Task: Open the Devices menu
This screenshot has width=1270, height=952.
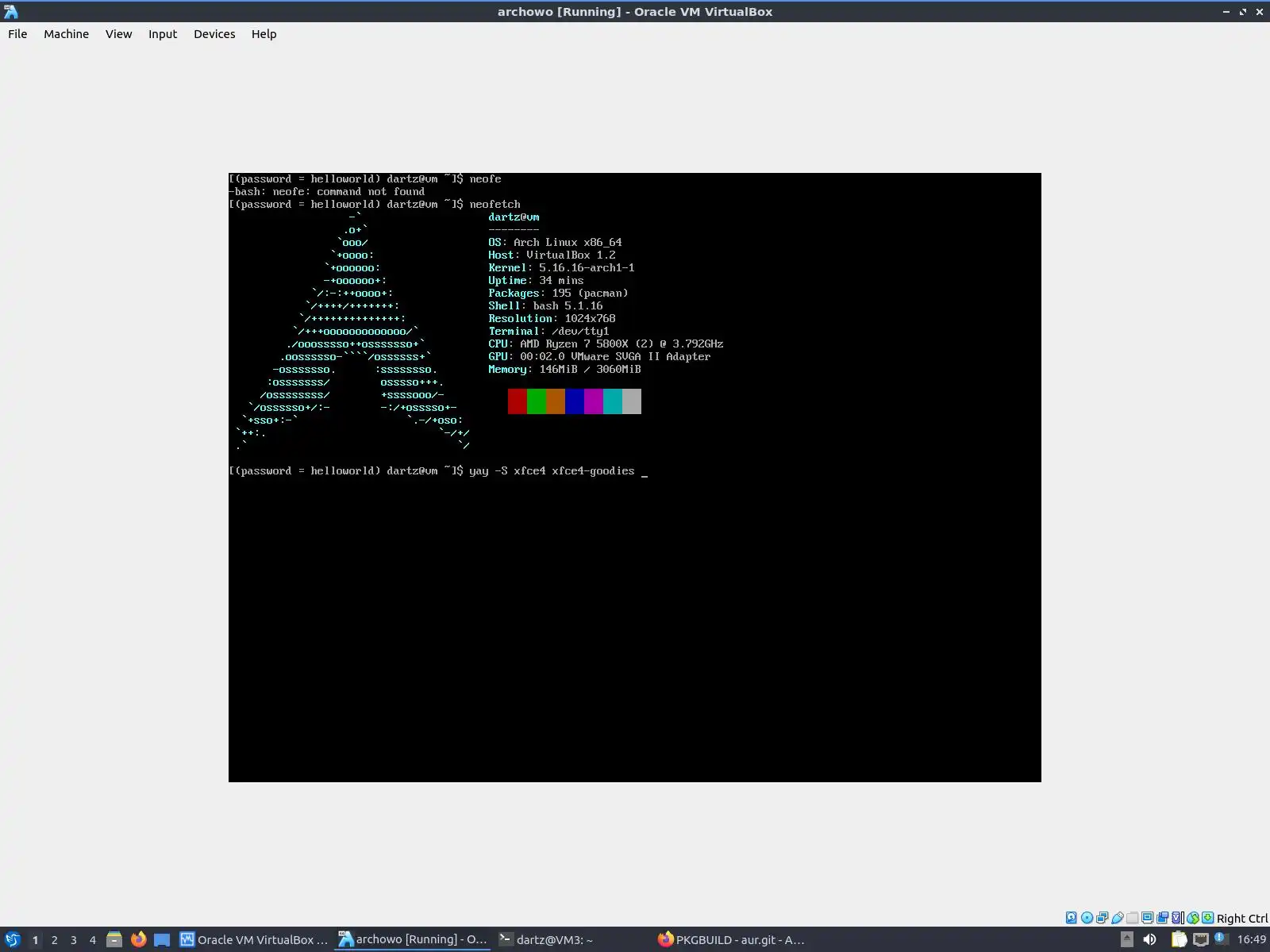Action: point(214,34)
